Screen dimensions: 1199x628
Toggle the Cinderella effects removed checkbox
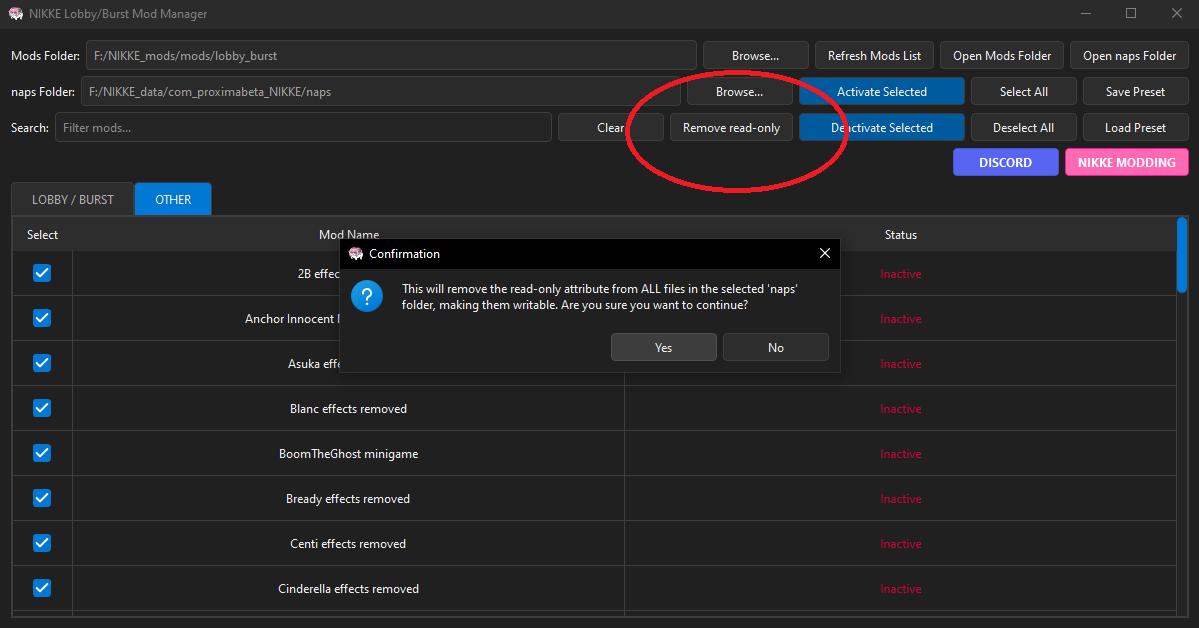[41, 588]
